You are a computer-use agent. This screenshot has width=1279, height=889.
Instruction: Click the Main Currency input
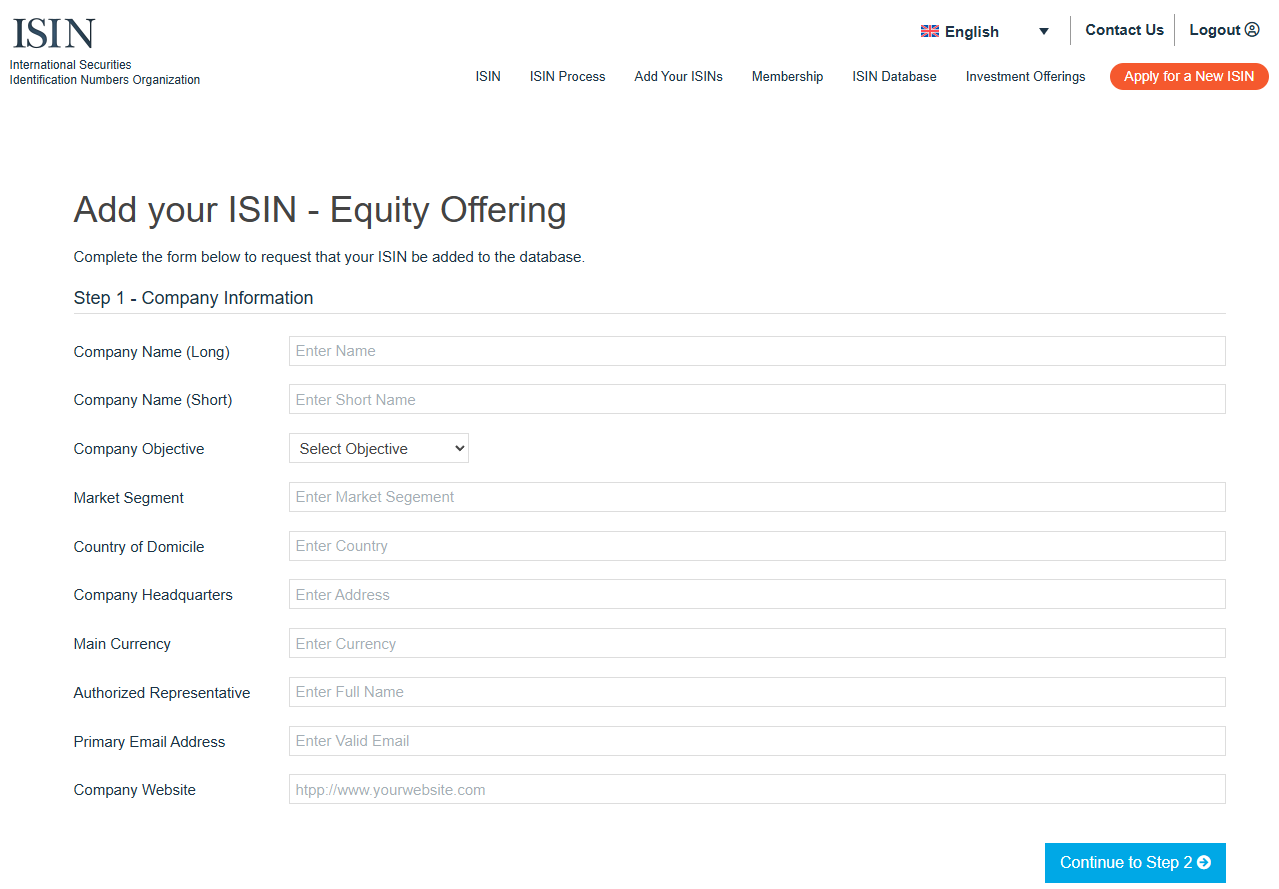(757, 643)
